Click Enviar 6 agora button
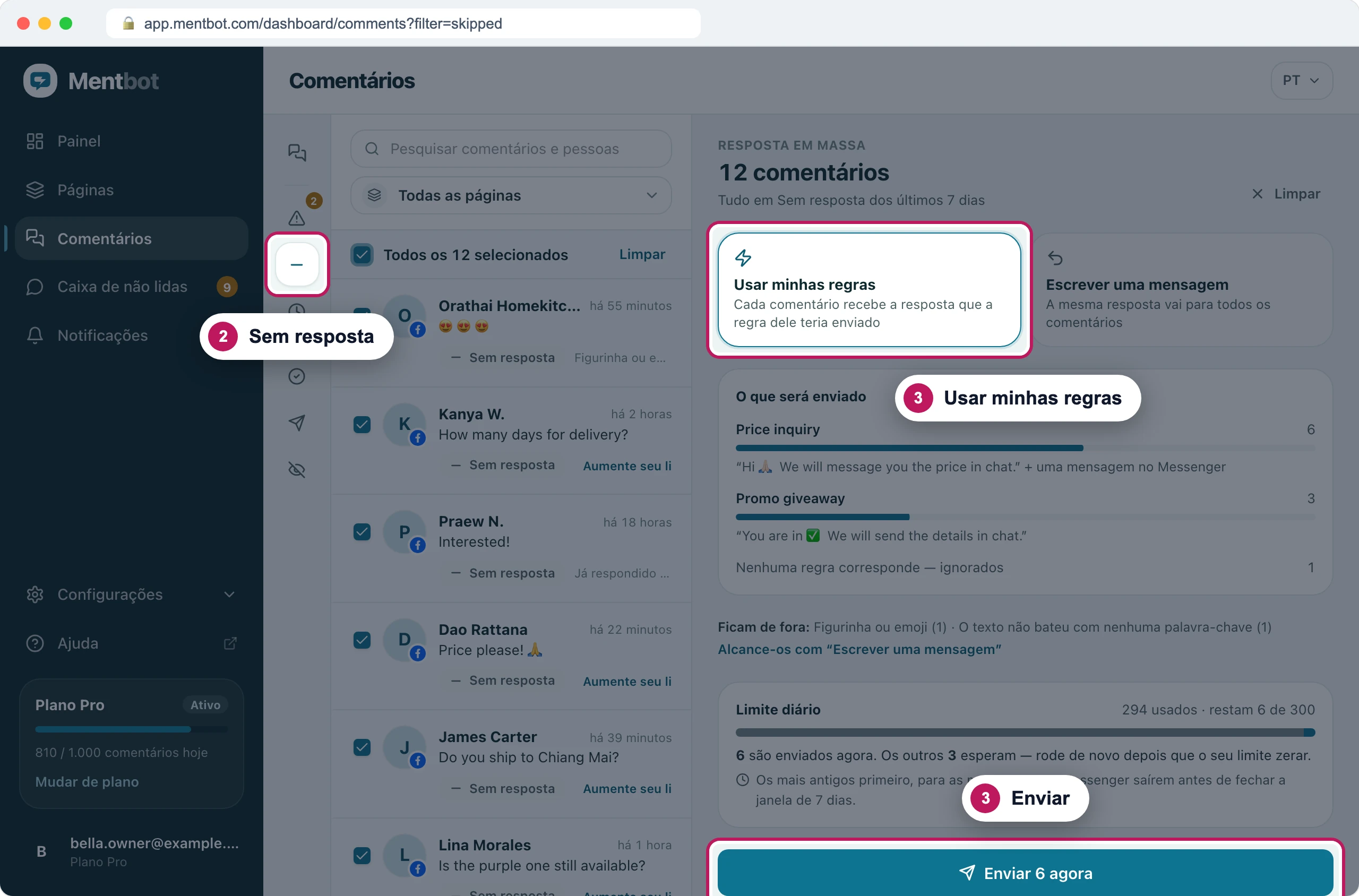This screenshot has width=1359, height=896. (x=1025, y=873)
